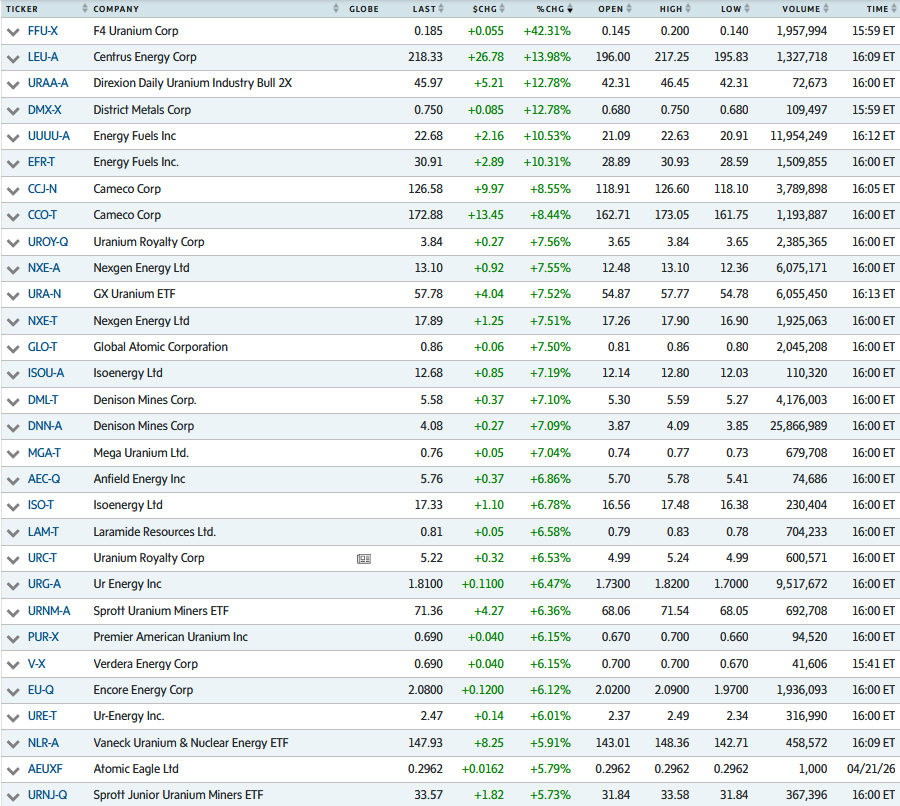This screenshot has width=900, height=806.
Task: Open the URG-A ticker link
Action: click(x=44, y=584)
